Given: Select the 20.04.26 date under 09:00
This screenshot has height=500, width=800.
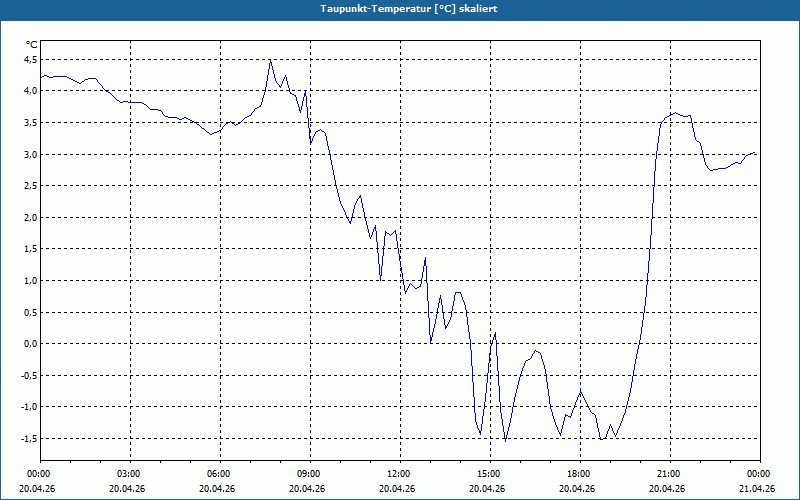Looking at the screenshot, I should [x=307, y=488].
